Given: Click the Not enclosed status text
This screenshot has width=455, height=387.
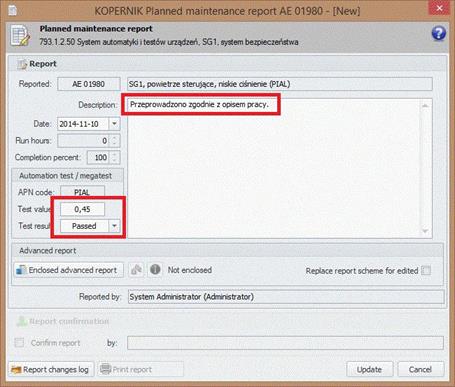Looking at the screenshot, I should 190,270.
